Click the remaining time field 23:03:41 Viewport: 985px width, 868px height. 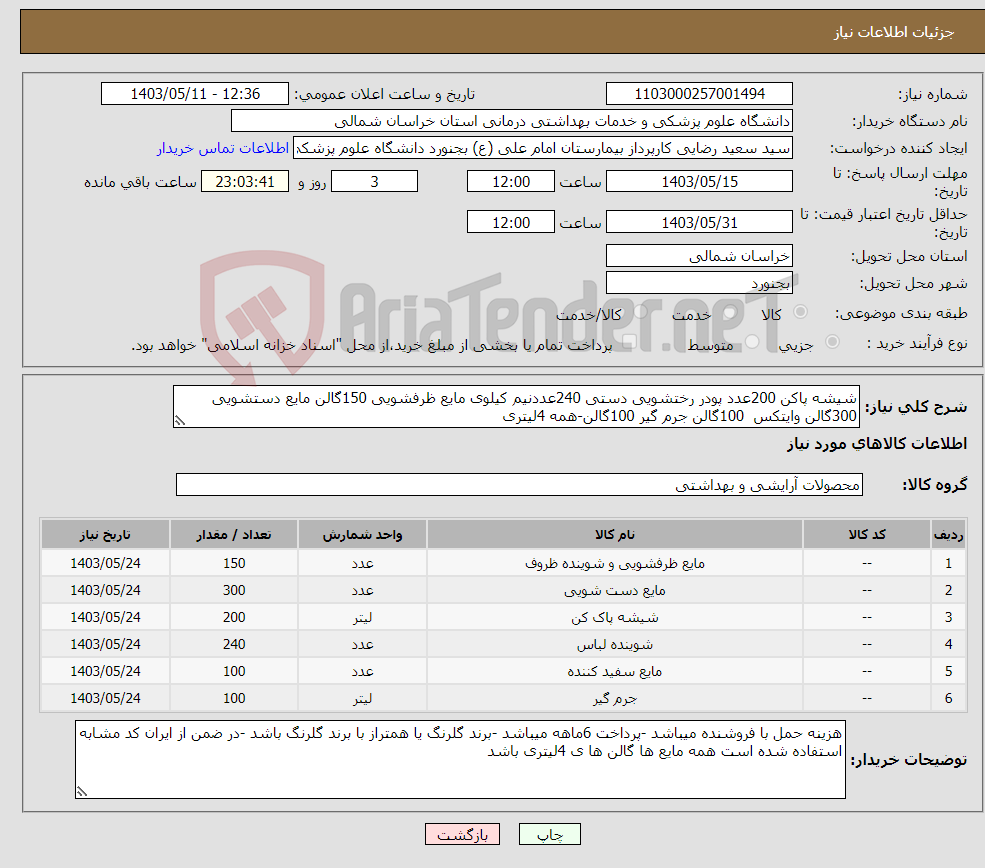coord(245,182)
